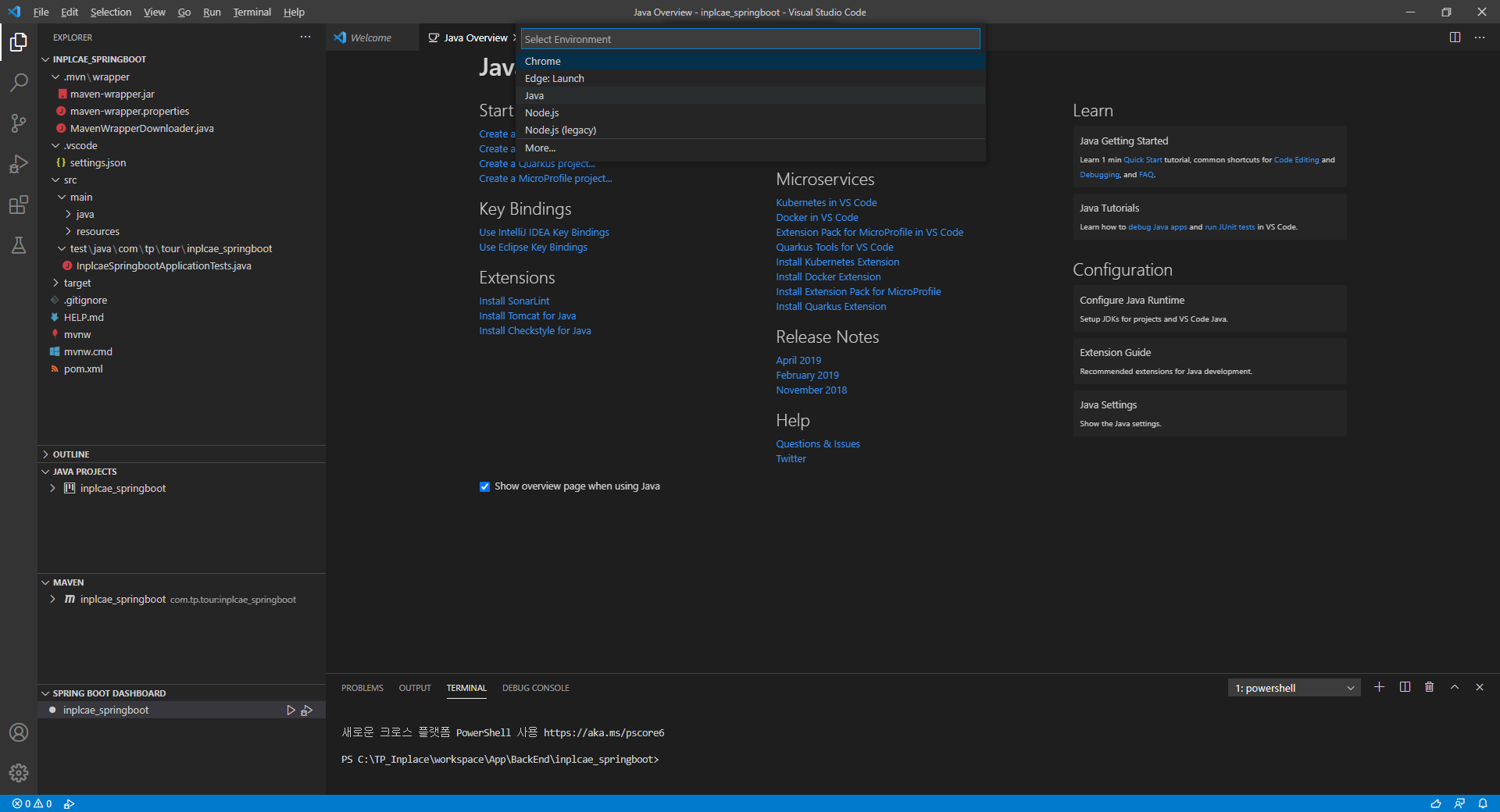This screenshot has height=812, width=1500.
Task: Open Configure Java Runtime card
Action: tap(1209, 308)
